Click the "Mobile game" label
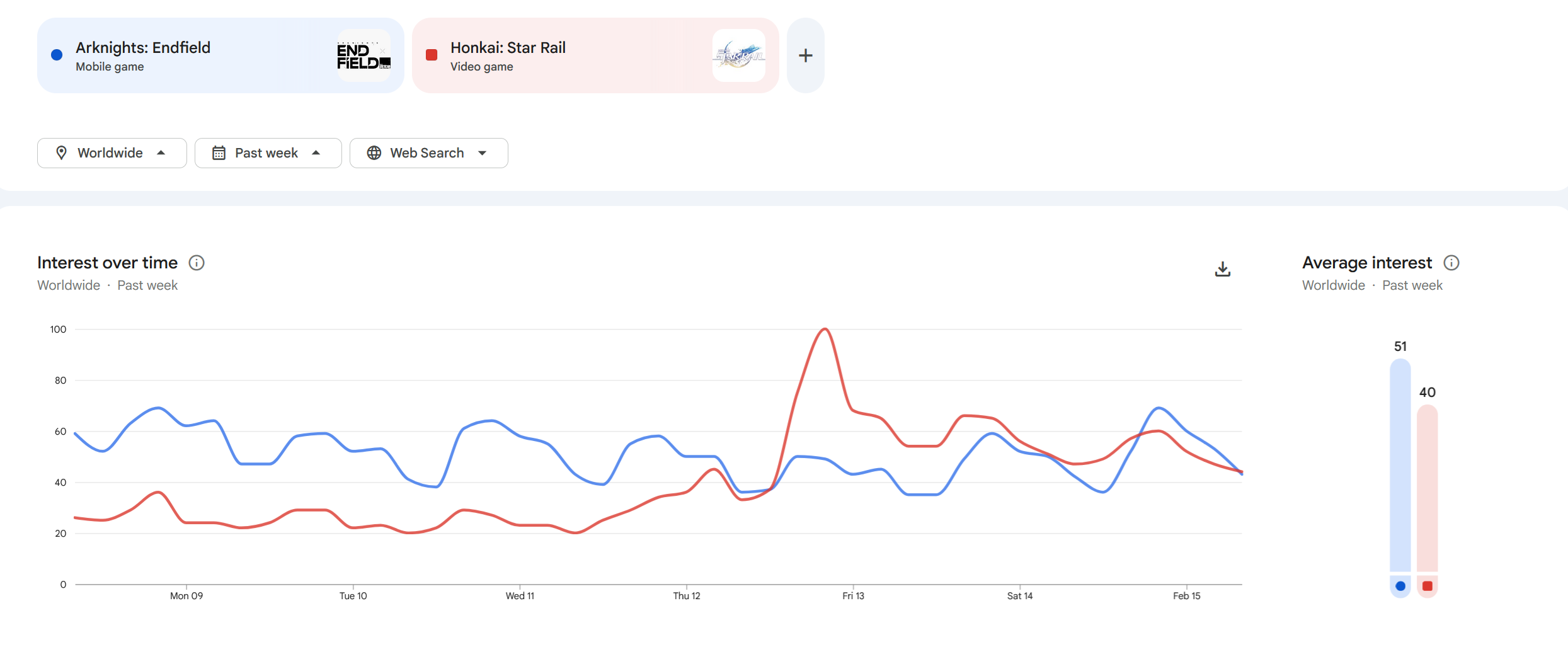Image resolution: width=1568 pixels, height=647 pixels. tap(110, 67)
